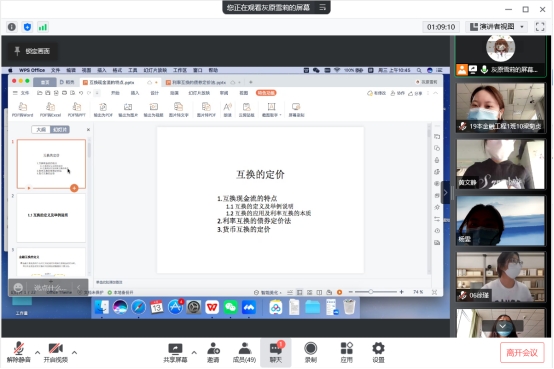Unmute microphone with 解除静音 button

tap(19, 352)
